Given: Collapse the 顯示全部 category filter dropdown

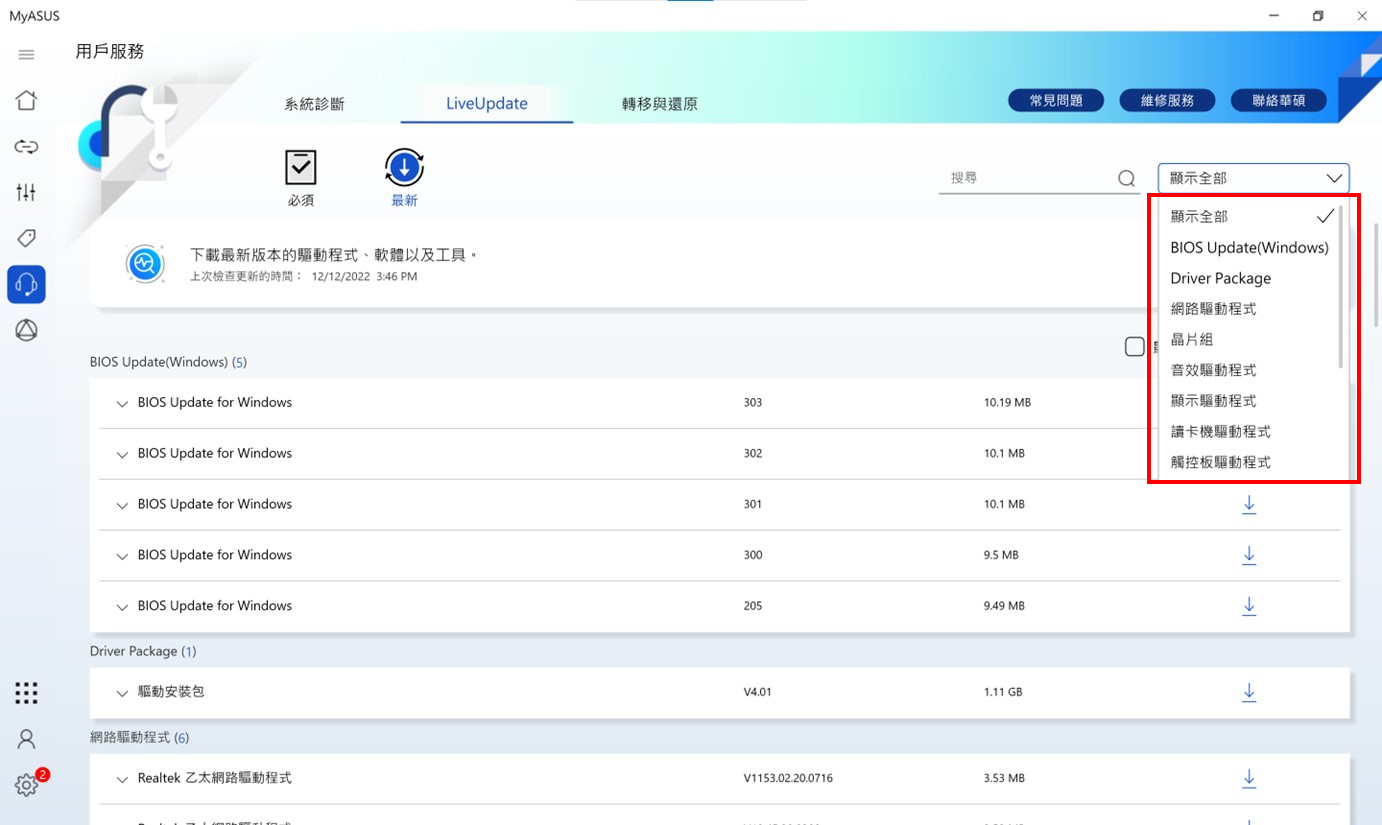Looking at the screenshot, I should point(1254,178).
